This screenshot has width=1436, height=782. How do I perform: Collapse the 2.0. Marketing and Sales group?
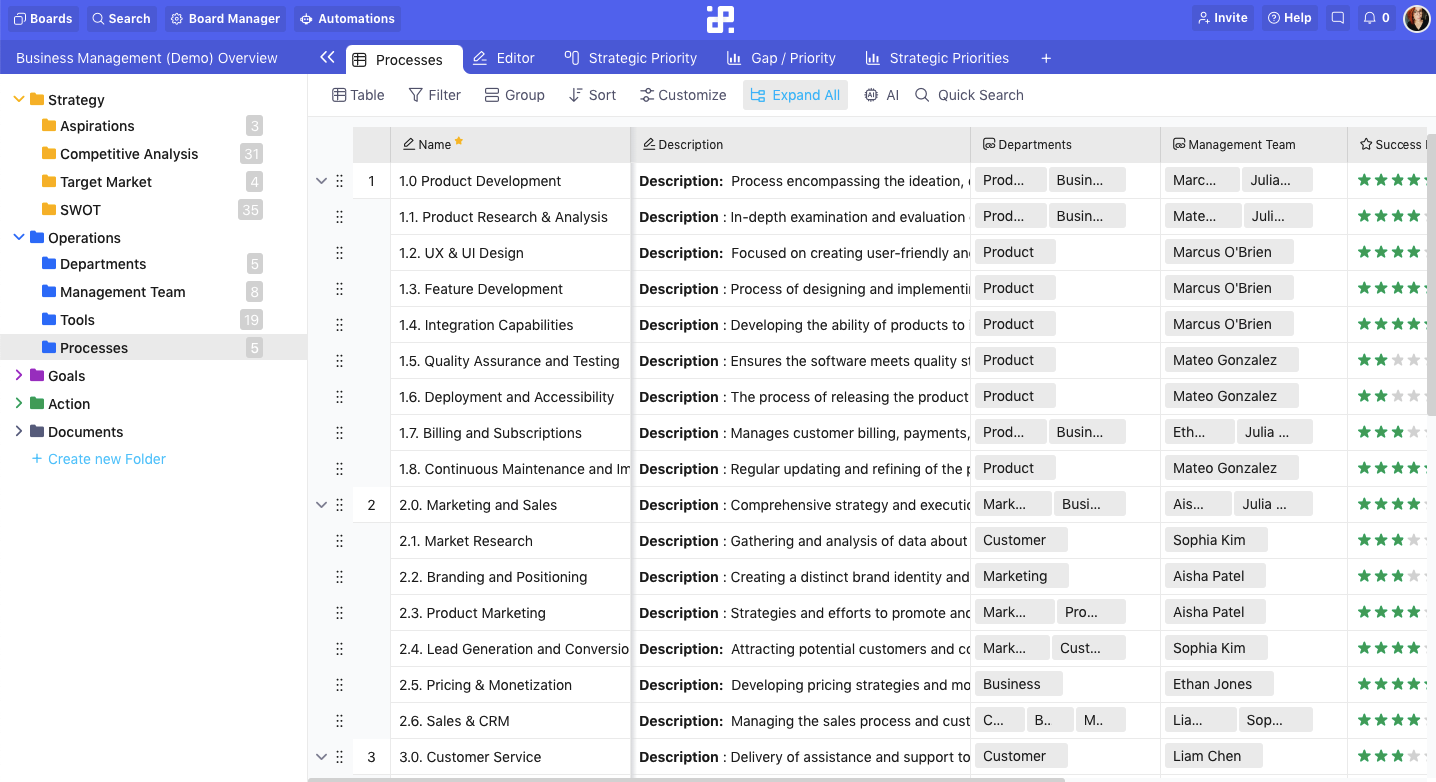click(x=321, y=505)
